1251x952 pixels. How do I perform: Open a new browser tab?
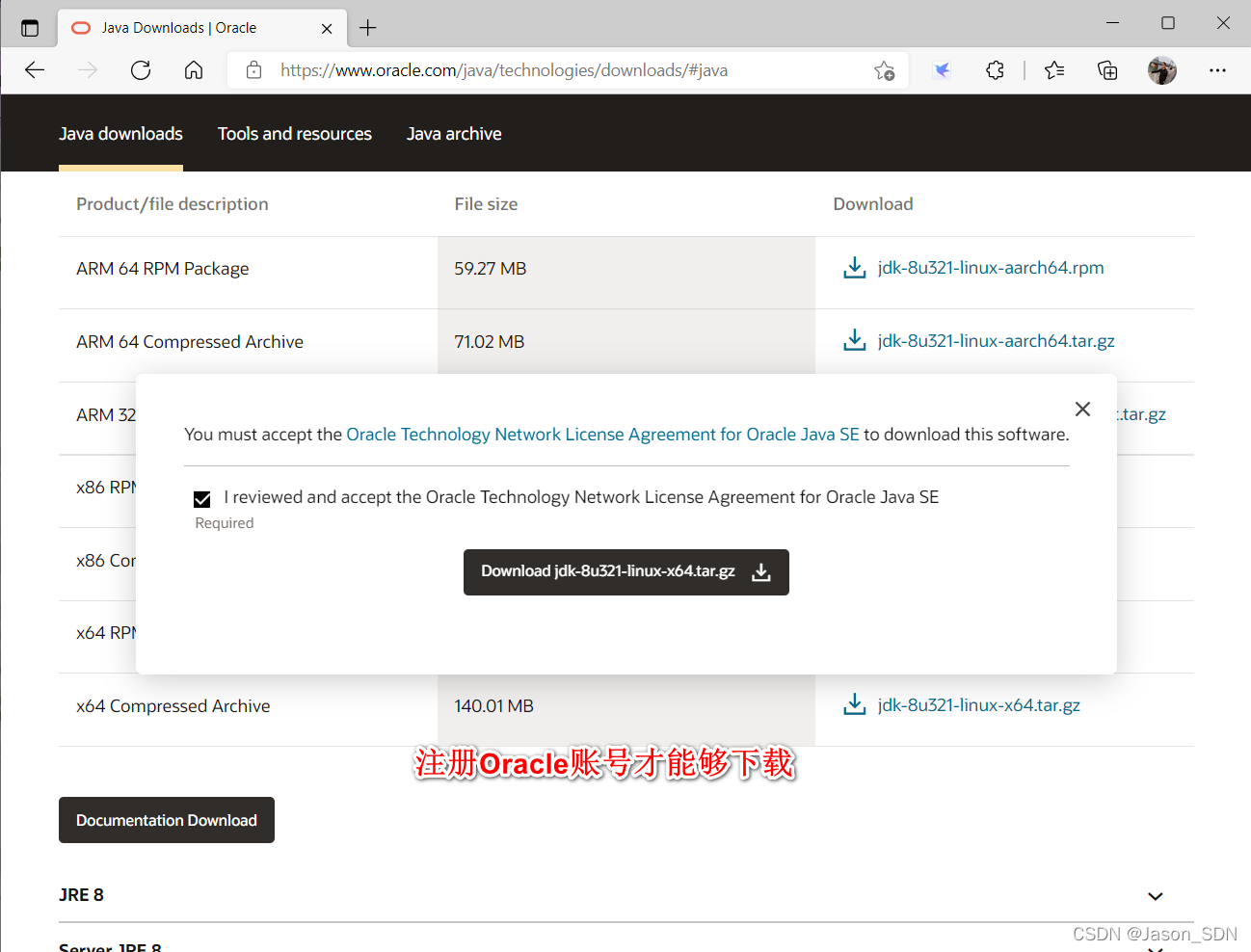(x=368, y=28)
